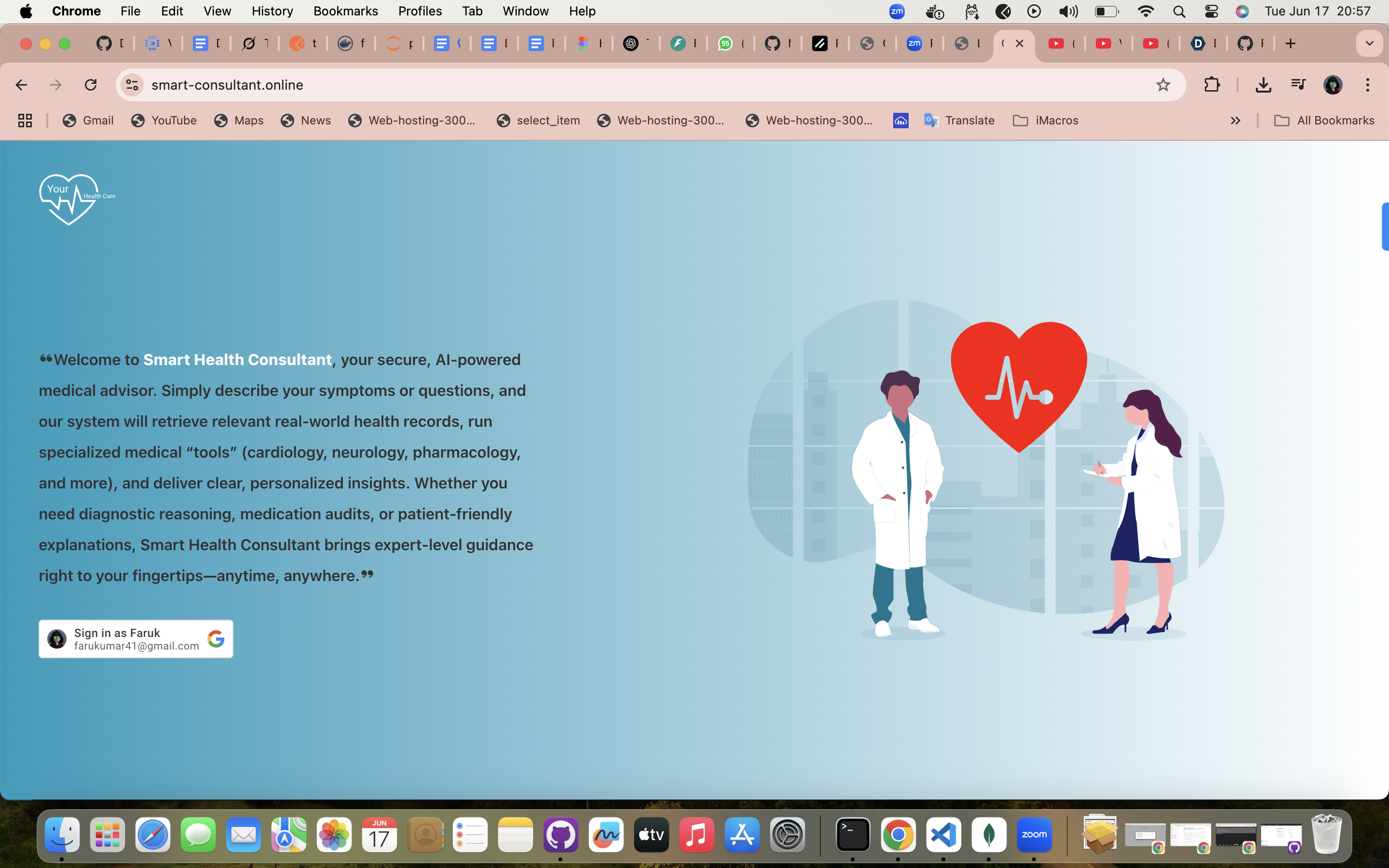Image resolution: width=1389 pixels, height=868 pixels.
Task: Open the Bookmarks menu in menu bar
Action: [x=345, y=12]
